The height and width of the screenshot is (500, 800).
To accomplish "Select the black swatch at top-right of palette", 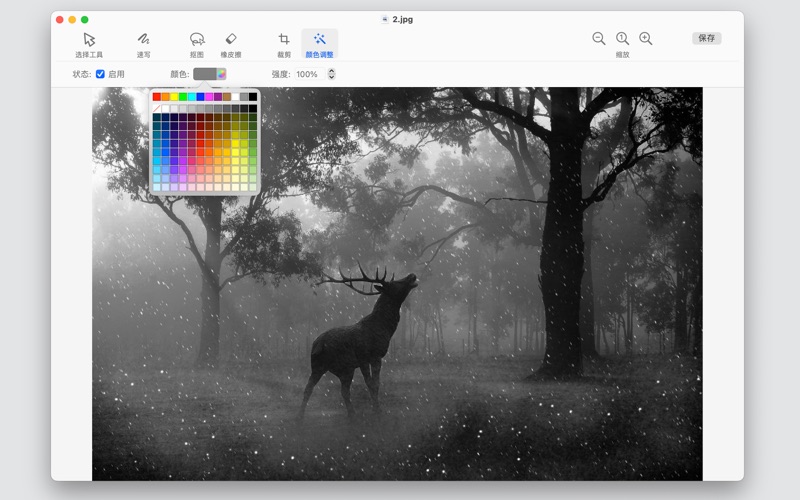I will click(253, 97).
